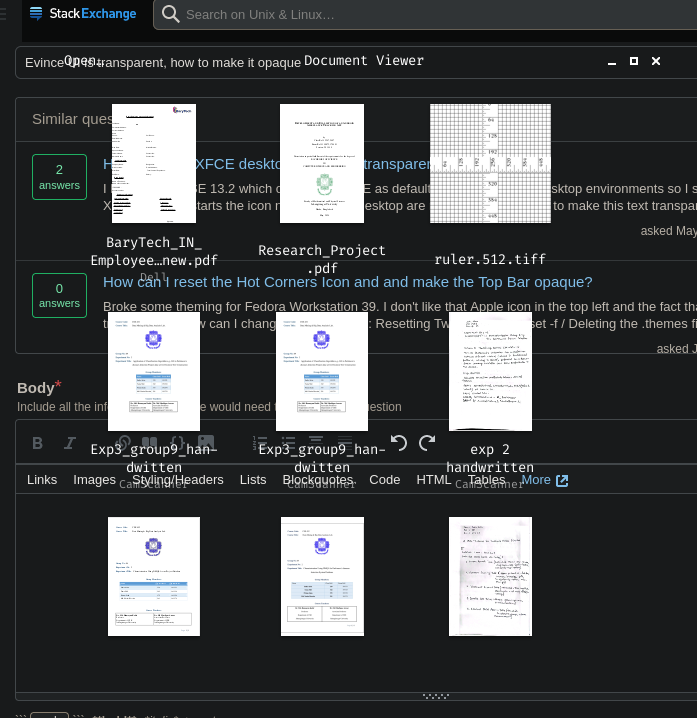Image resolution: width=697 pixels, height=718 pixels.
Task: Click inside the question body text area
Action: (x=356, y=593)
